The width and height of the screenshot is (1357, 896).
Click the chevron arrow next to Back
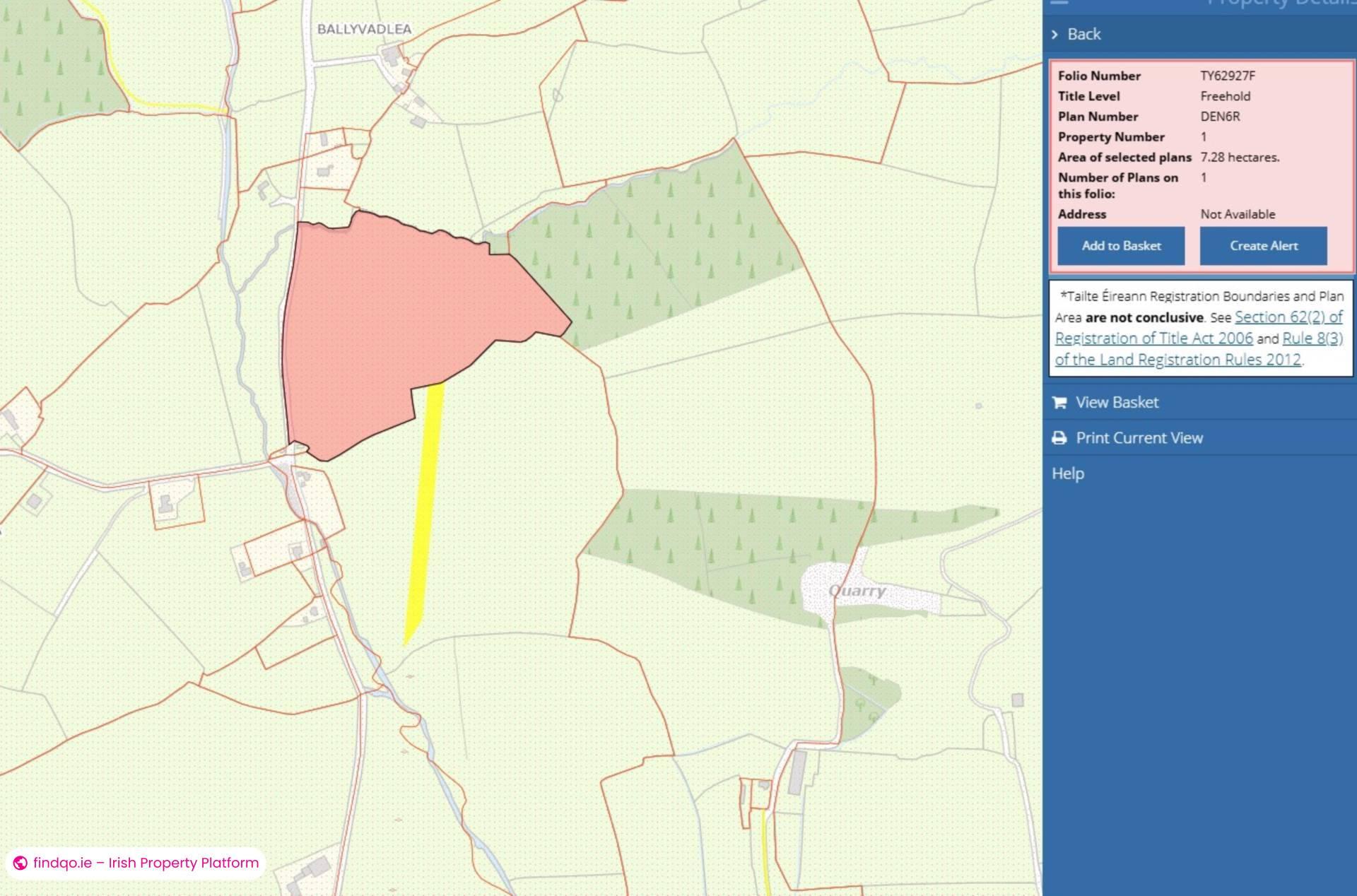coord(1055,34)
